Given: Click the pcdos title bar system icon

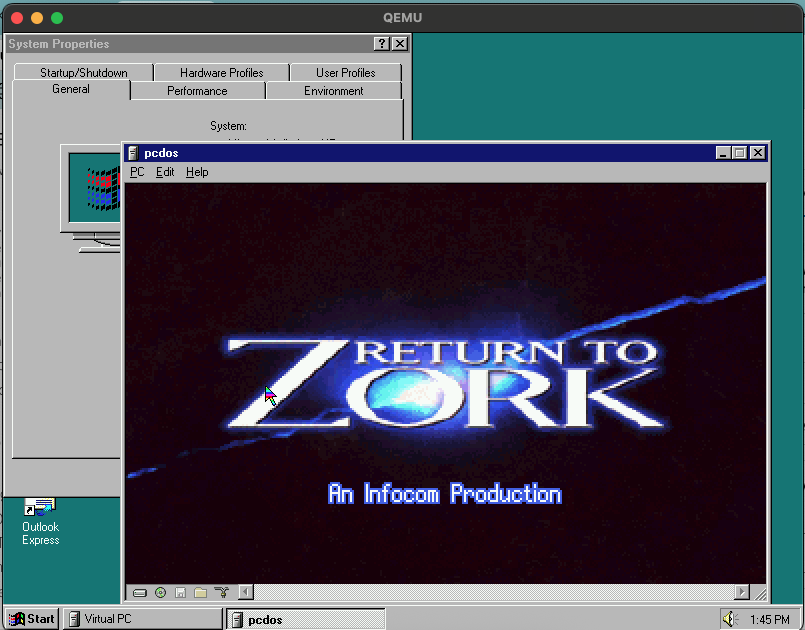Looking at the screenshot, I should (x=133, y=153).
